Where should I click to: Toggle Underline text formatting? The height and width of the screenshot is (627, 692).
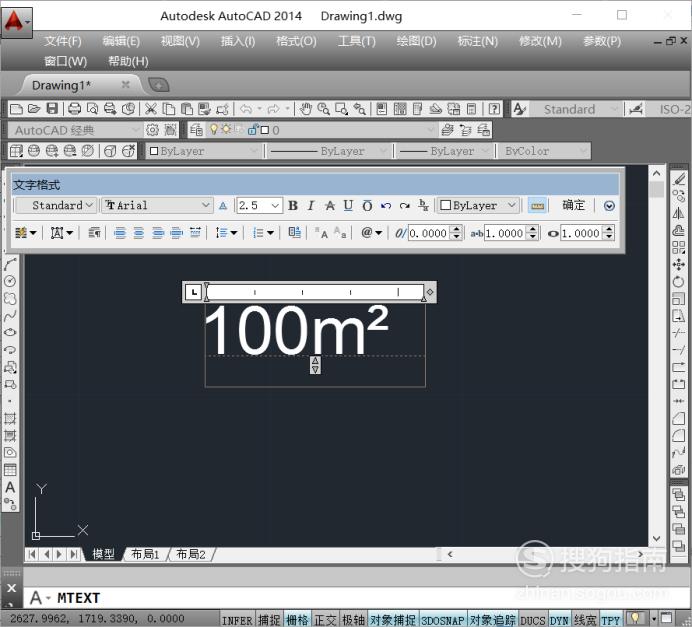[348, 206]
